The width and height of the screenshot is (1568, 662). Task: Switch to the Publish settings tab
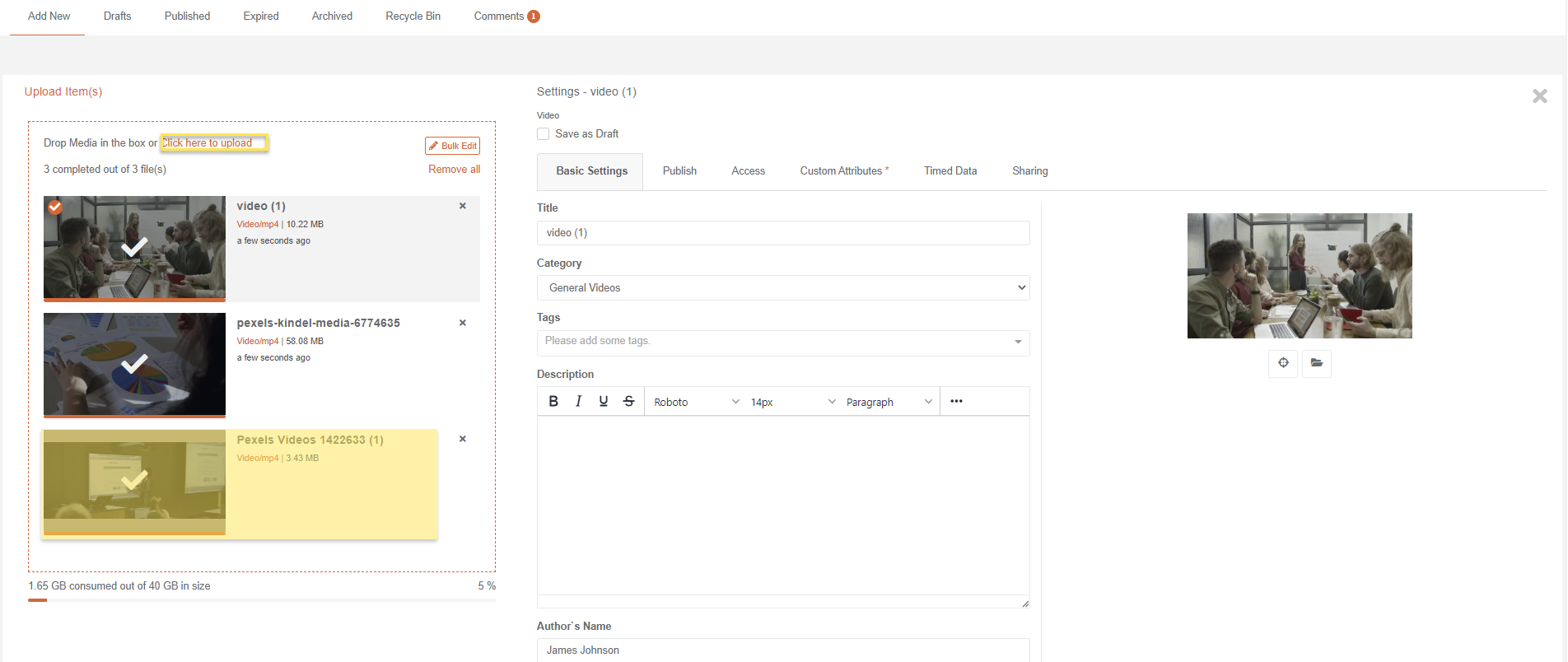pos(679,171)
